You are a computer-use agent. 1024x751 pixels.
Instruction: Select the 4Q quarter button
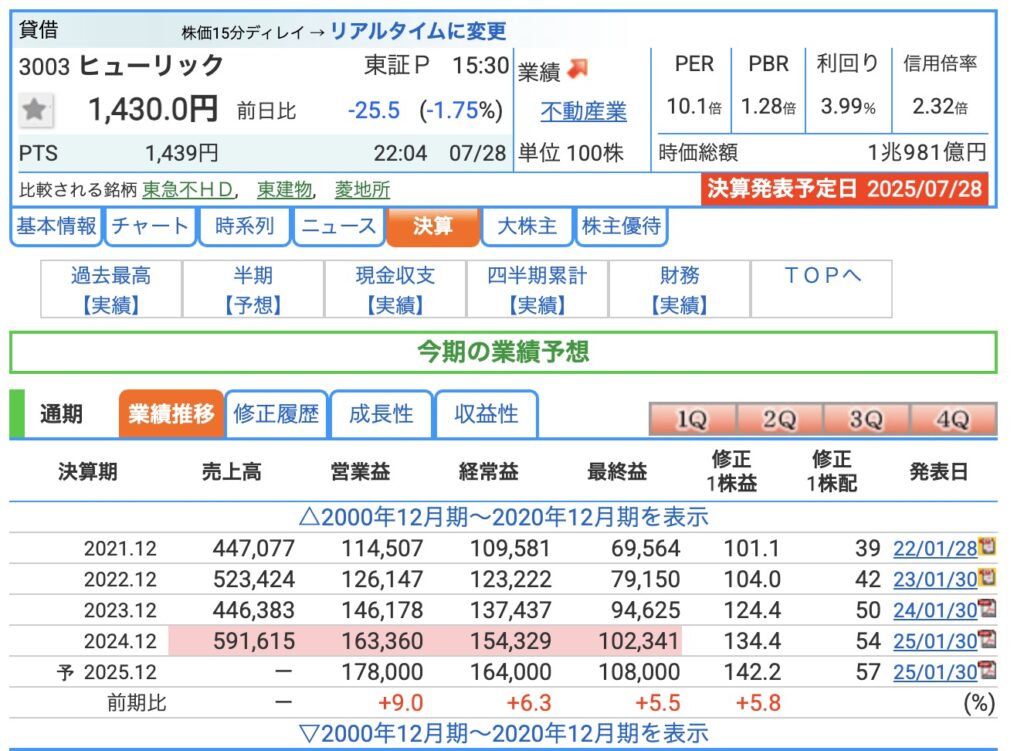point(953,419)
